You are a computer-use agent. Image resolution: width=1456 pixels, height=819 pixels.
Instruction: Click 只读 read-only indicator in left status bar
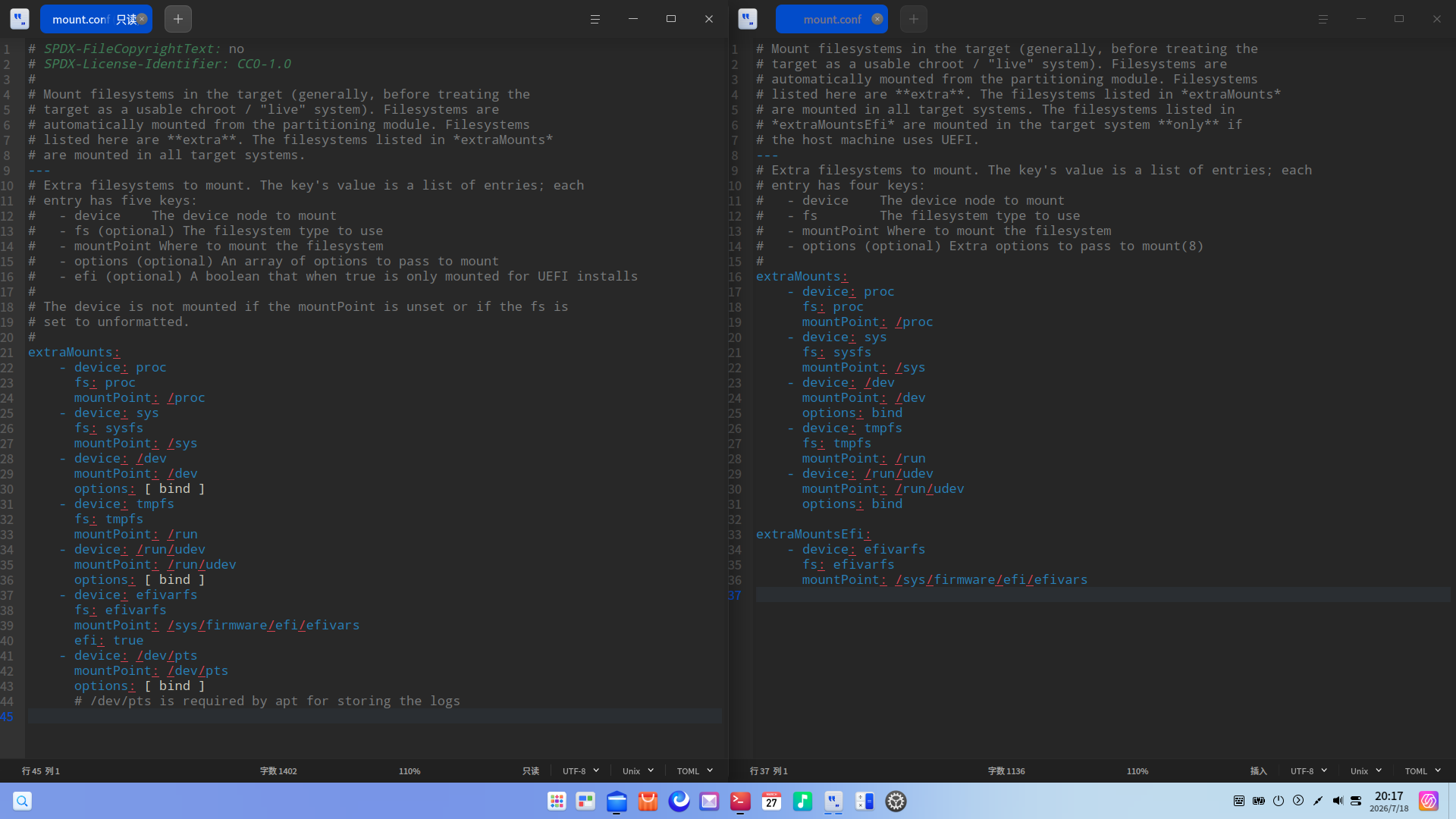(531, 770)
